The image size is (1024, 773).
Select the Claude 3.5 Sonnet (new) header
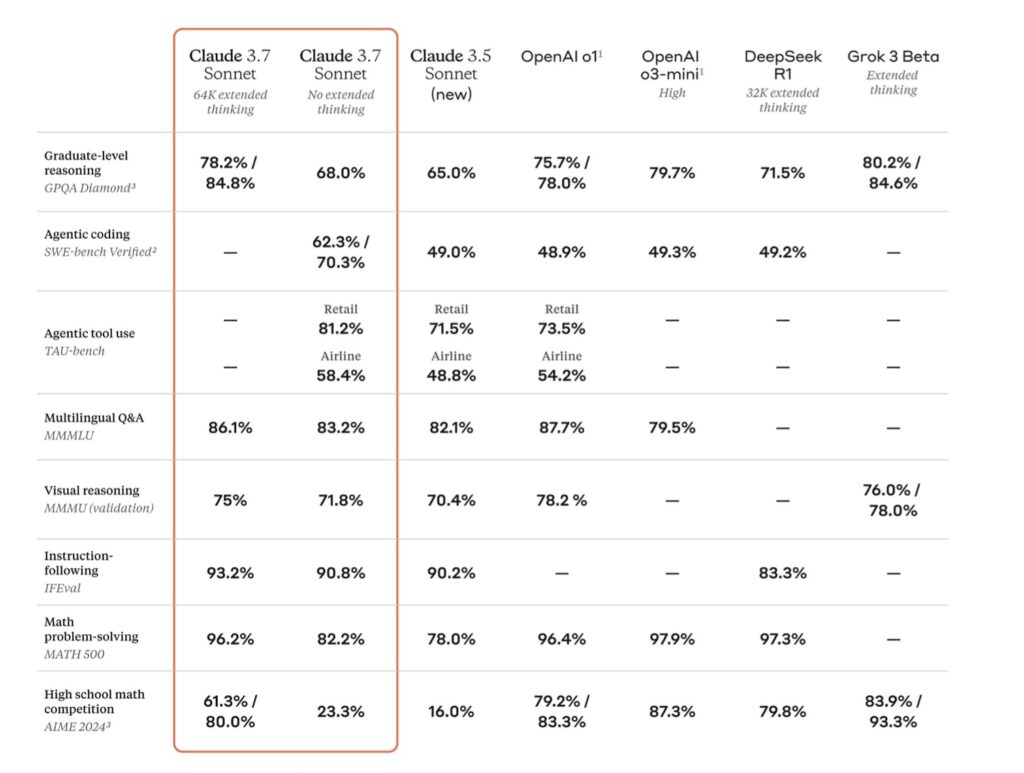coord(451,74)
